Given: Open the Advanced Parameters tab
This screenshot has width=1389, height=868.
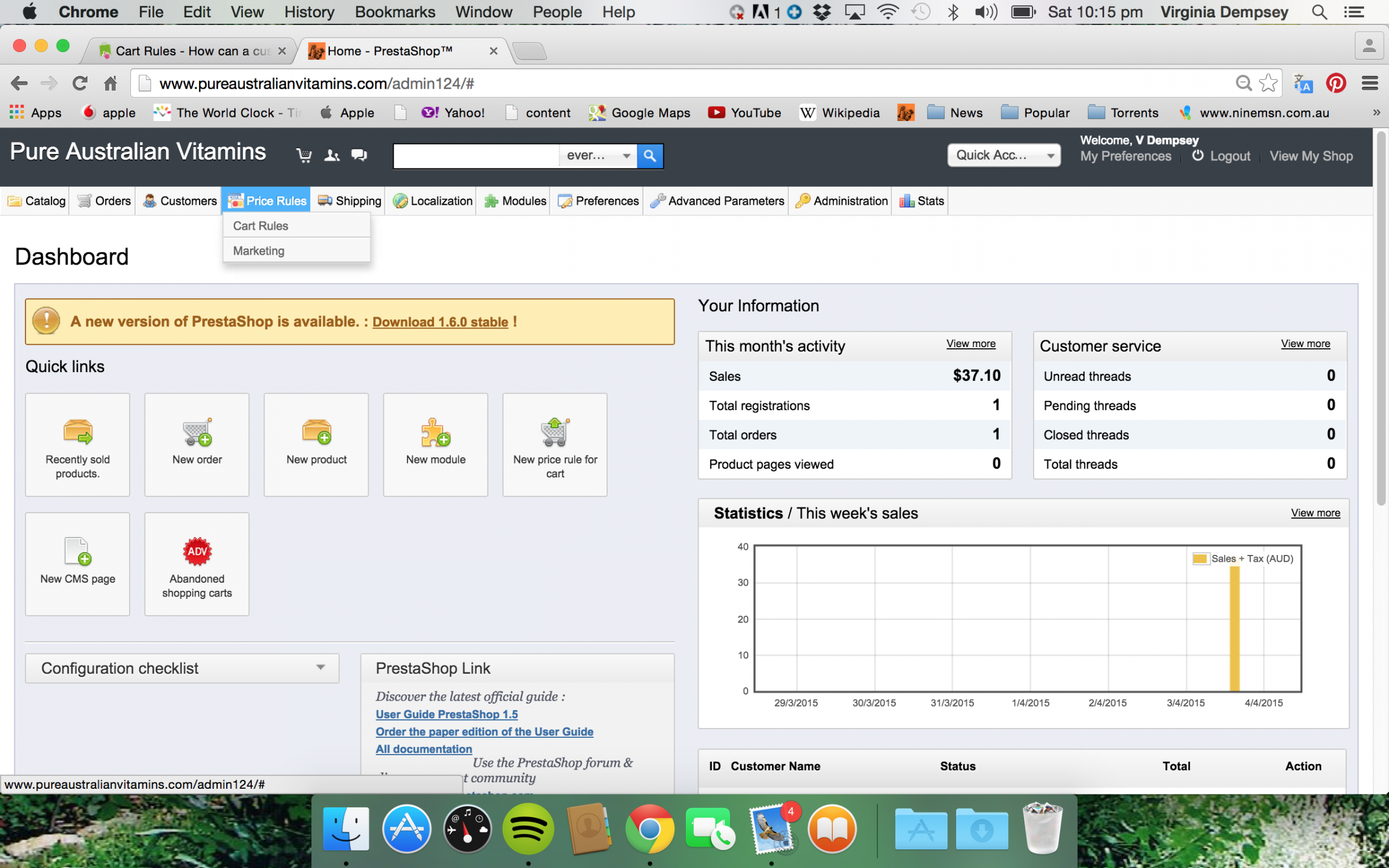Looking at the screenshot, I should 717,201.
